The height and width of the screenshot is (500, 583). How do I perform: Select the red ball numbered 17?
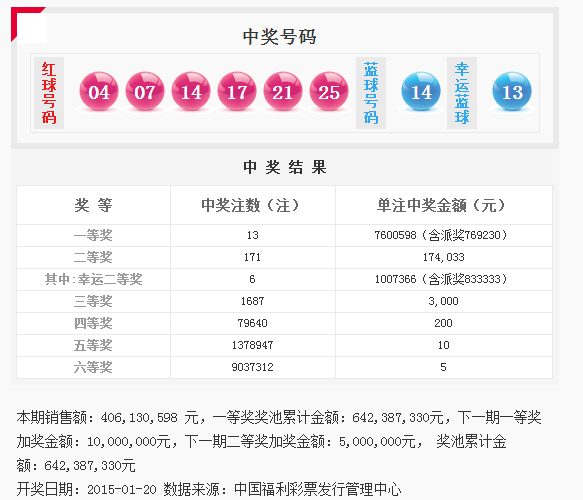pos(237,91)
